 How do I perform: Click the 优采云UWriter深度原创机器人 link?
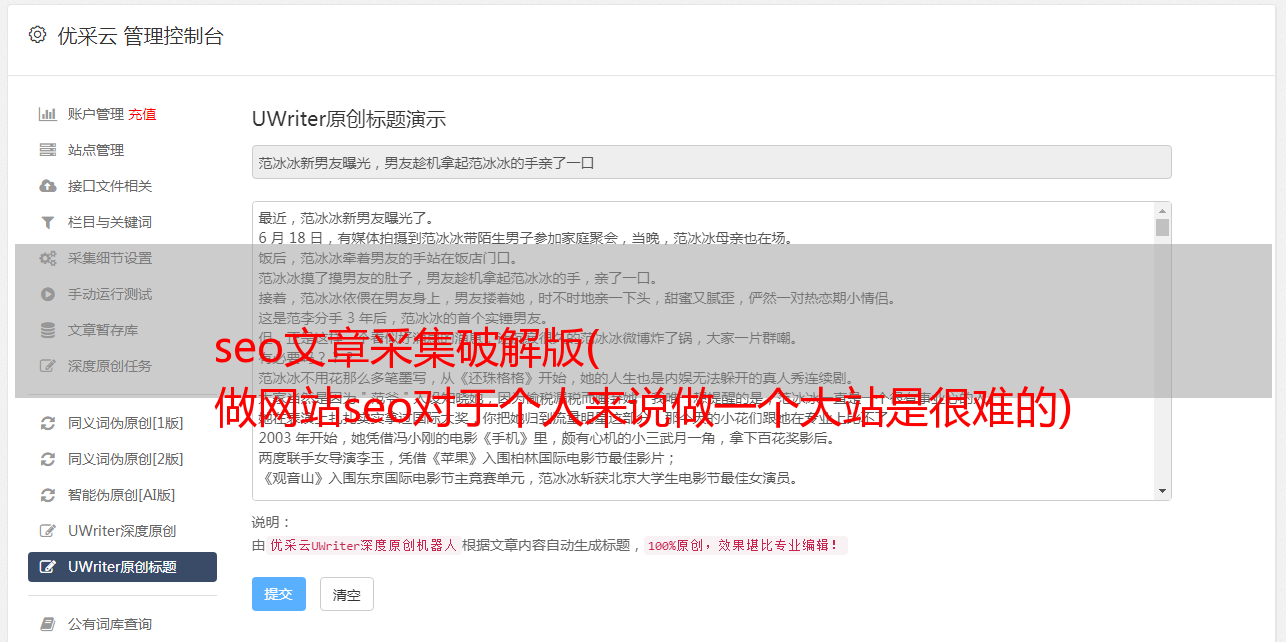(363, 546)
